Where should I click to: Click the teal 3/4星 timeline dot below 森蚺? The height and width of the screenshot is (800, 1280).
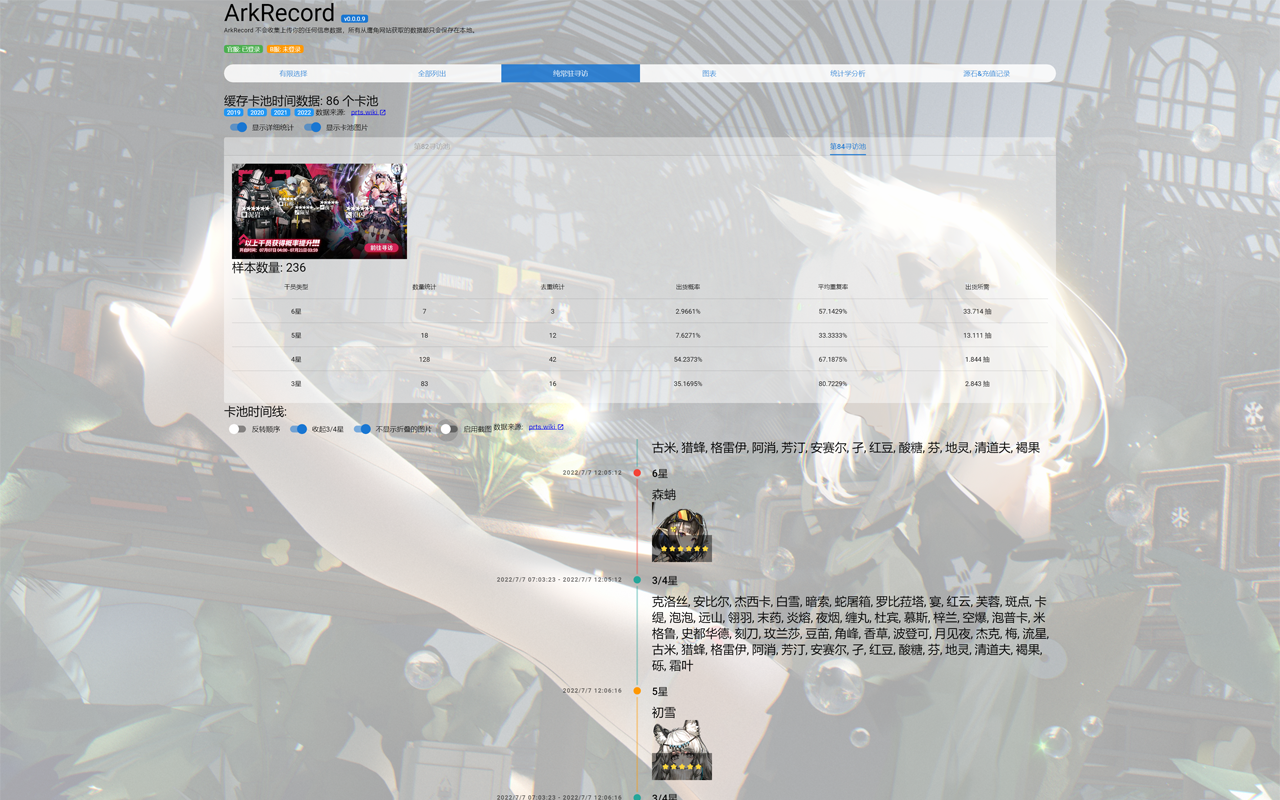(x=637, y=580)
